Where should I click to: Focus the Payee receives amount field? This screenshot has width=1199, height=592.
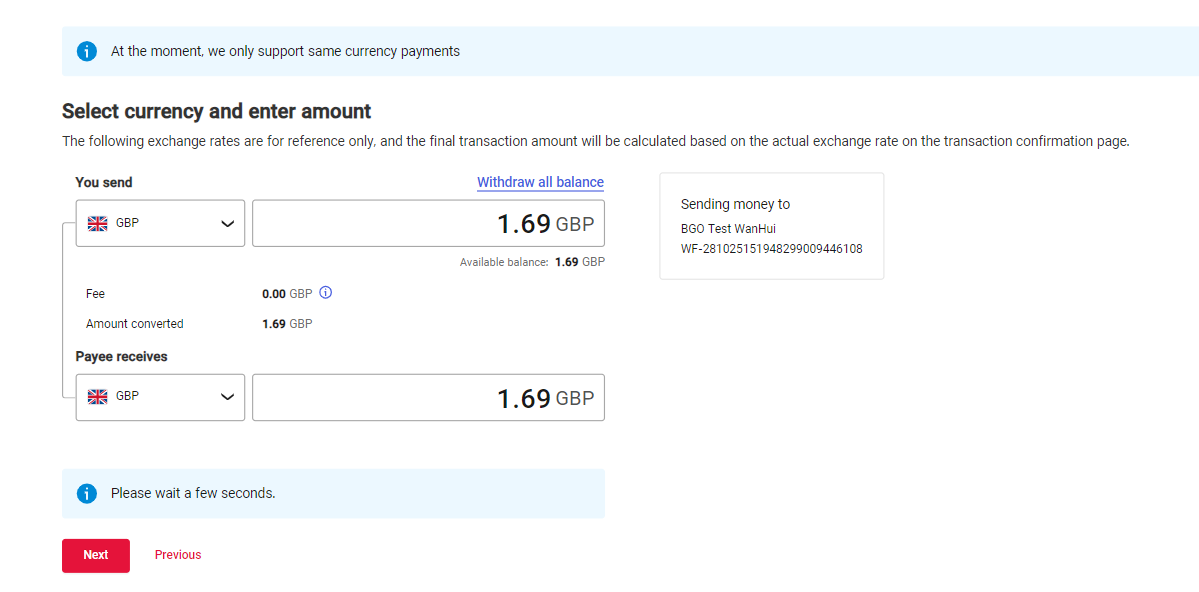tap(428, 397)
